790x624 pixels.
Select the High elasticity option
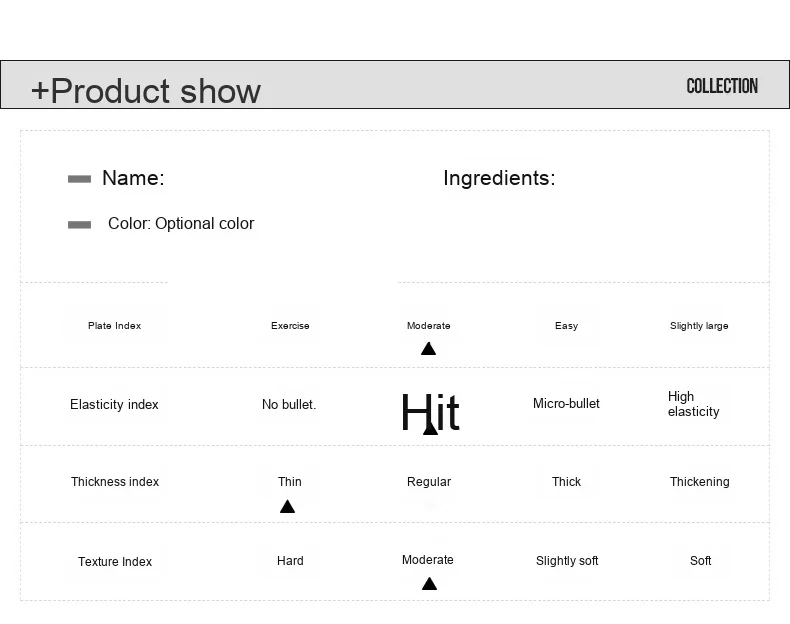(693, 404)
